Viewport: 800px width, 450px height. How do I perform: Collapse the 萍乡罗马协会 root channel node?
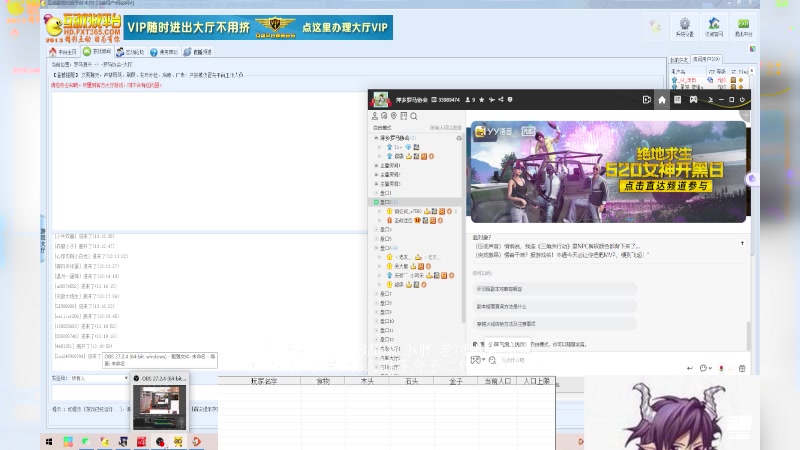(x=376, y=138)
